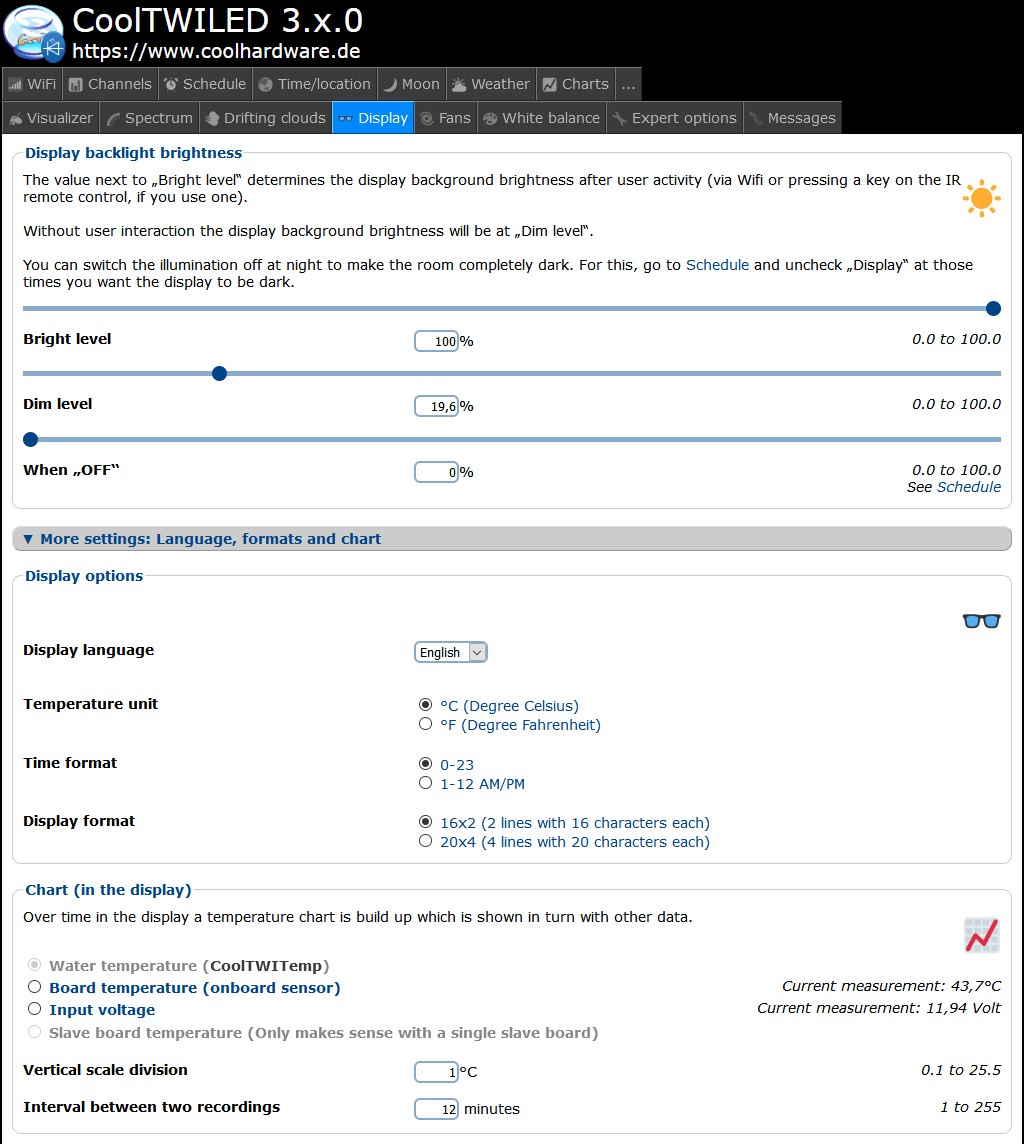Open the White balance tab
The width and height of the screenshot is (1024, 1144).
coord(541,118)
